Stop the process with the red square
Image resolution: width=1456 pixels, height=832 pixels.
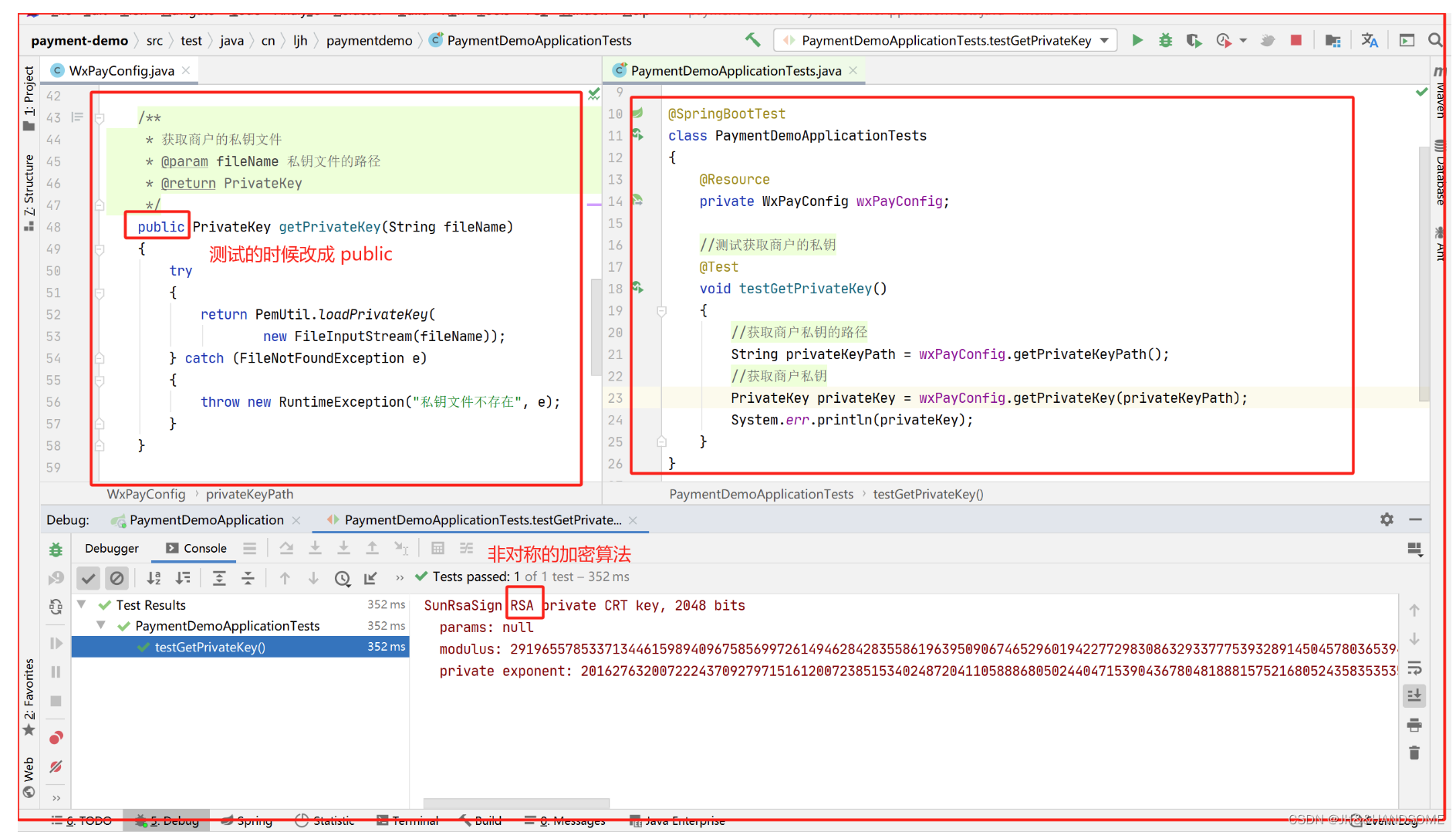(x=1296, y=40)
